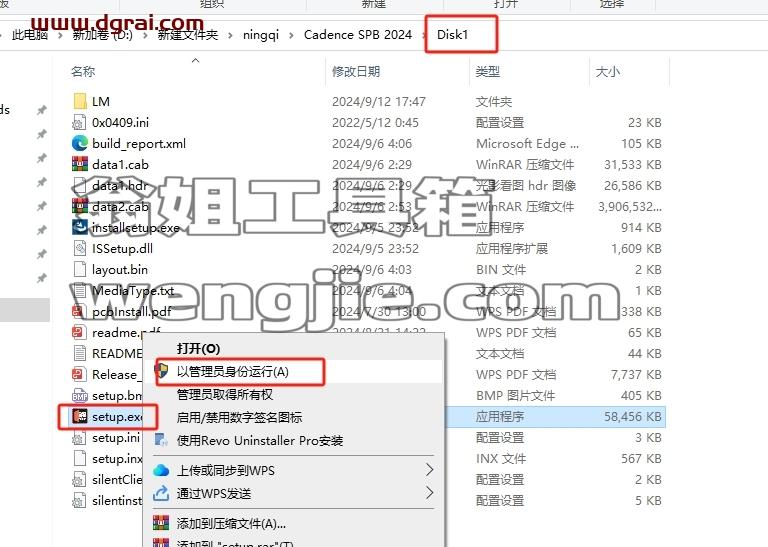Click the README text file icon

[79, 353]
